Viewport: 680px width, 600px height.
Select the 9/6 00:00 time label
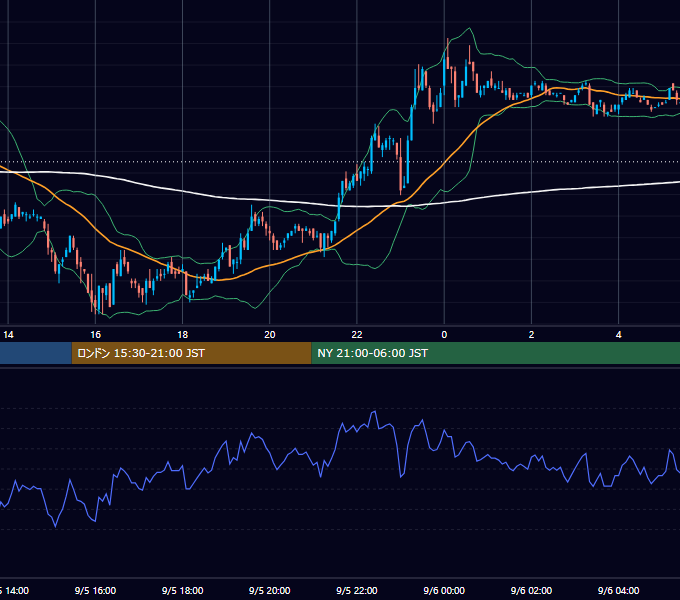[444, 590]
